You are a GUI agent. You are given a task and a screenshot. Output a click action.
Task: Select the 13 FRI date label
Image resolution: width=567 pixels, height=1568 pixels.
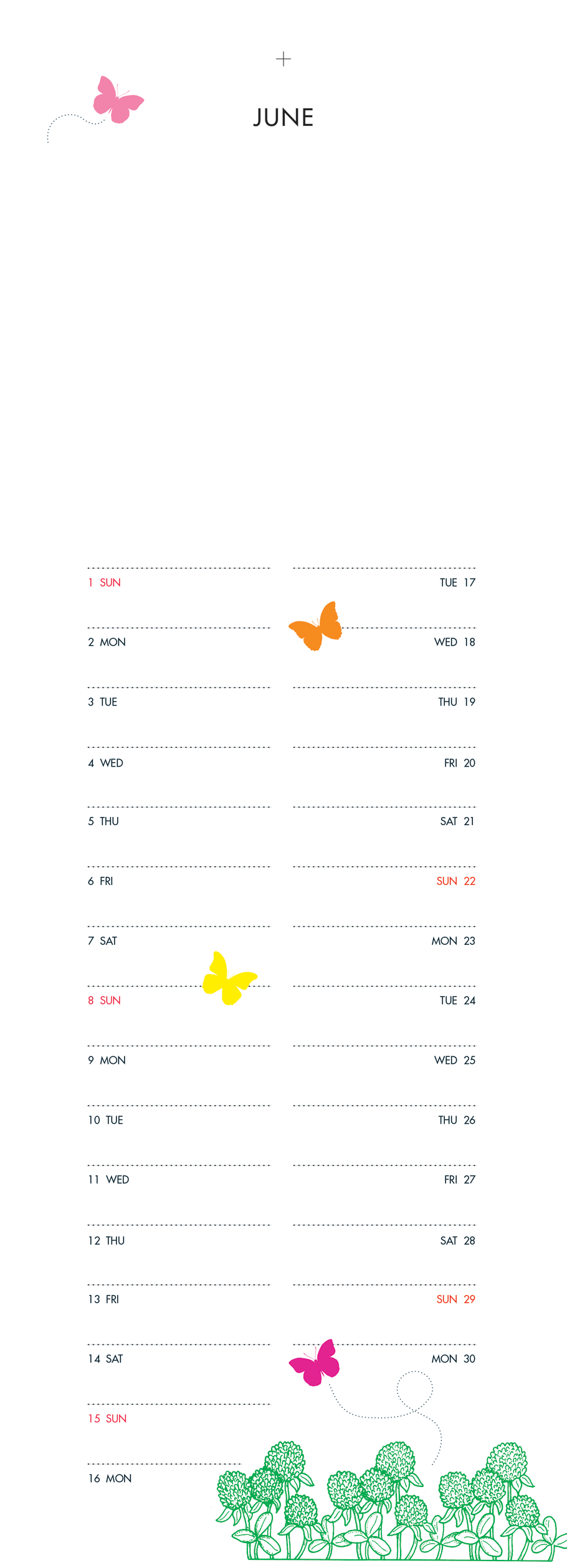point(103,1299)
